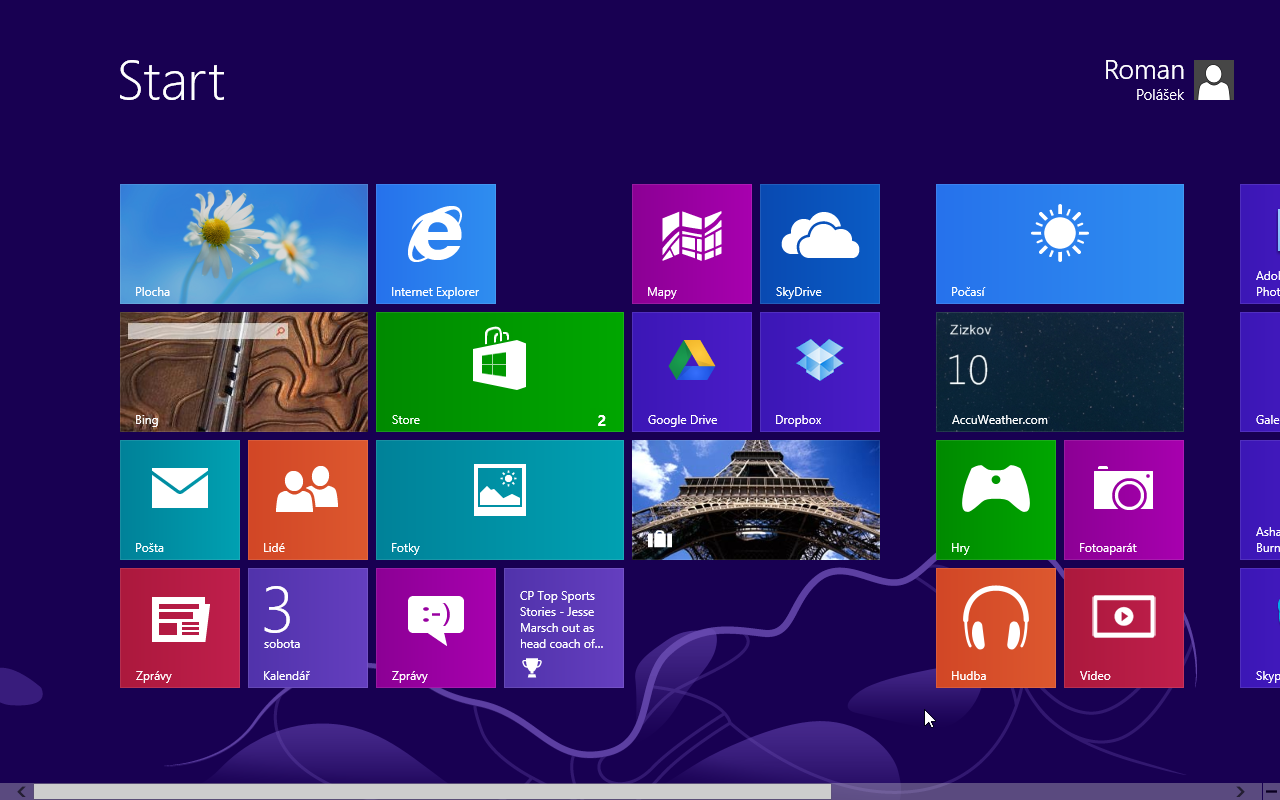This screenshot has width=1280, height=800.
Task: Click the Roman Polášek user account picture
Action: tap(1214, 80)
